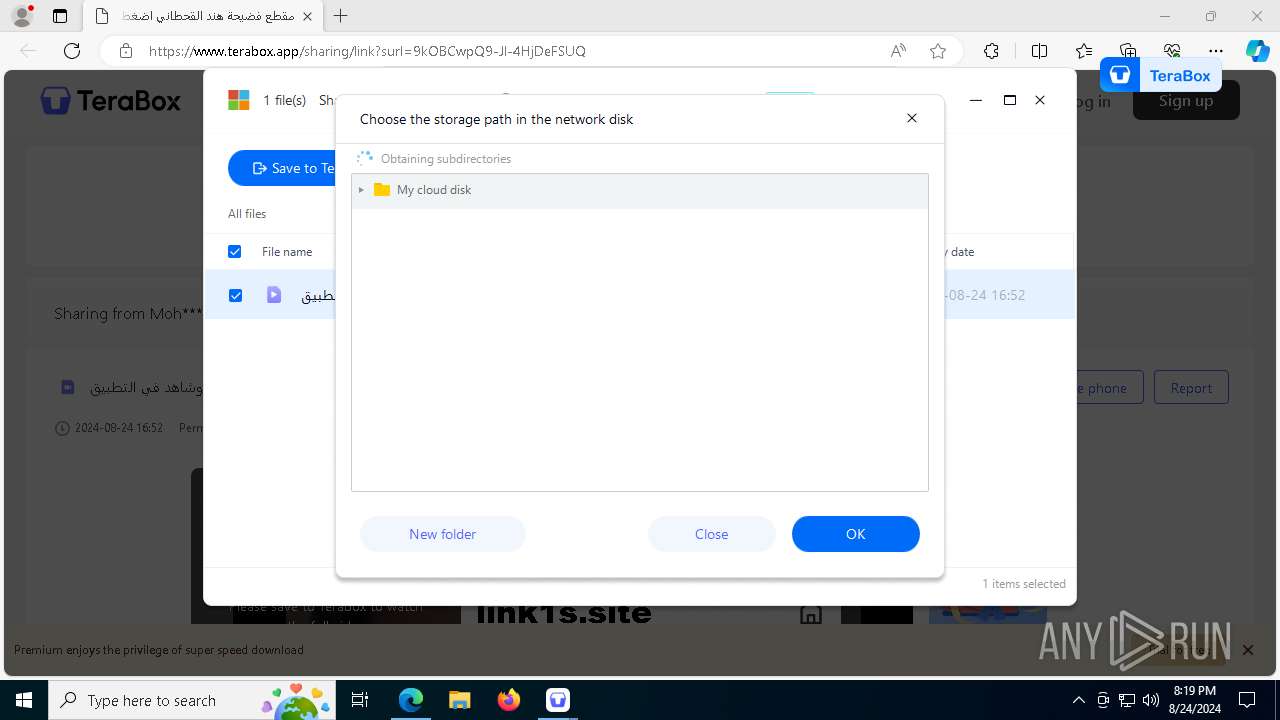View site information lock icon

(125, 51)
